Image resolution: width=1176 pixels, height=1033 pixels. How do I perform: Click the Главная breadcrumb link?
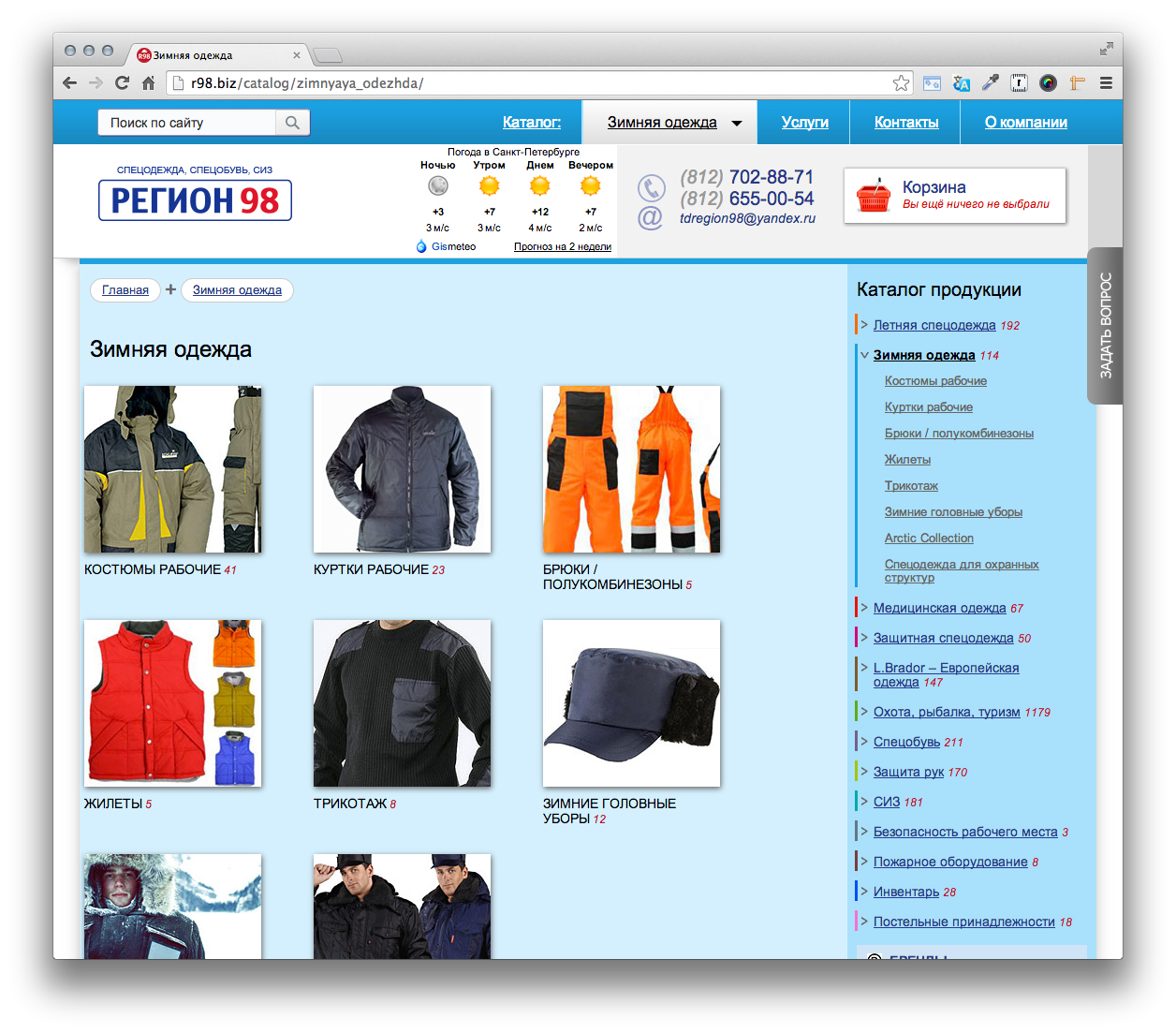[x=125, y=290]
